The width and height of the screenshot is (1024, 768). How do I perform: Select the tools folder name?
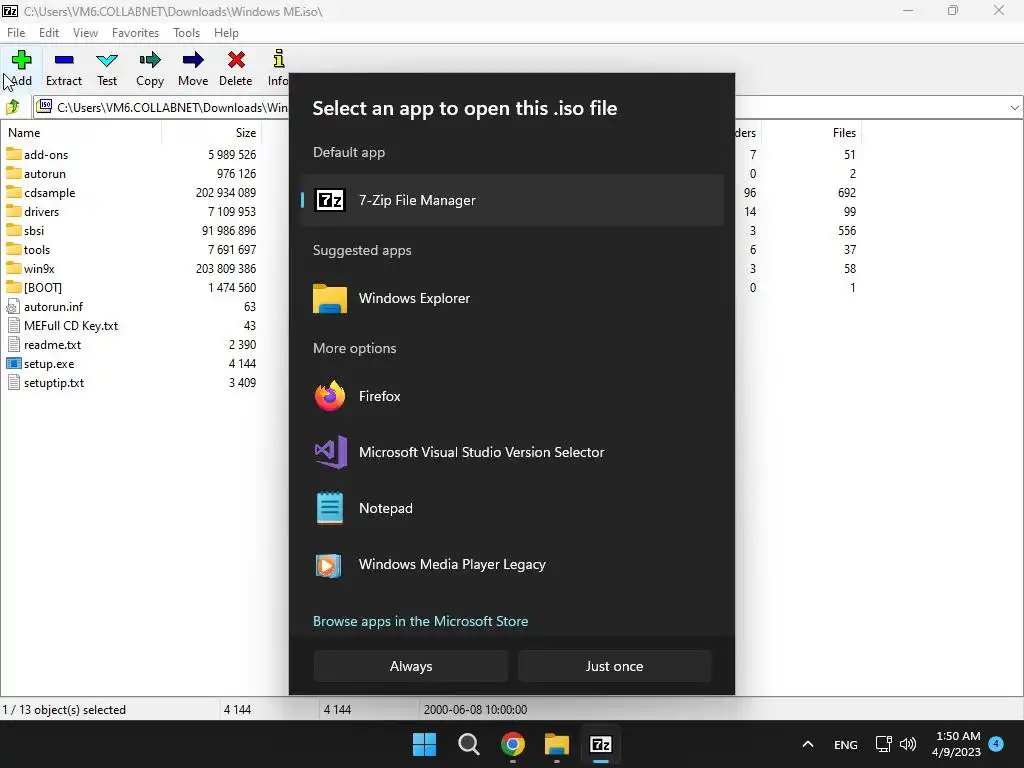(x=37, y=249)
